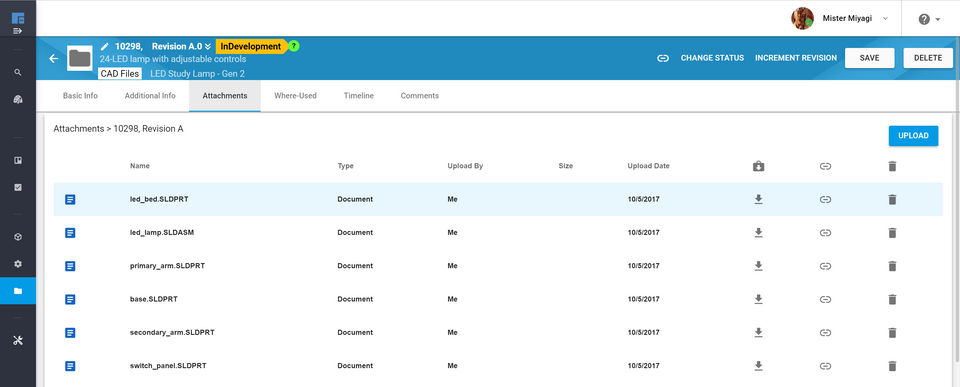Download led_lamp.SLDASM
The image size is (960, 387).
click(759, 233)
